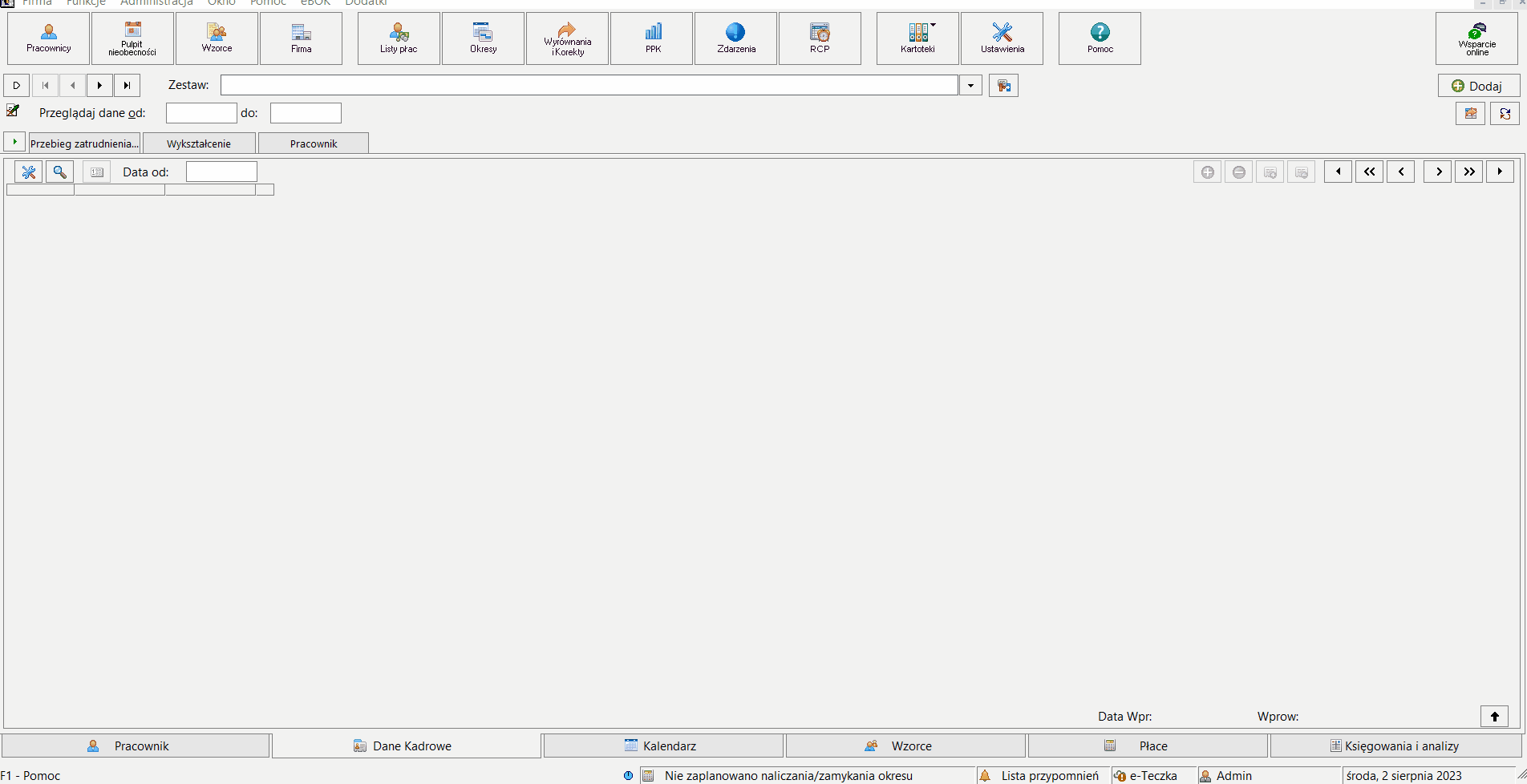
Task: Click the Przeglądaj dane od date field
Action: point(201,113)
